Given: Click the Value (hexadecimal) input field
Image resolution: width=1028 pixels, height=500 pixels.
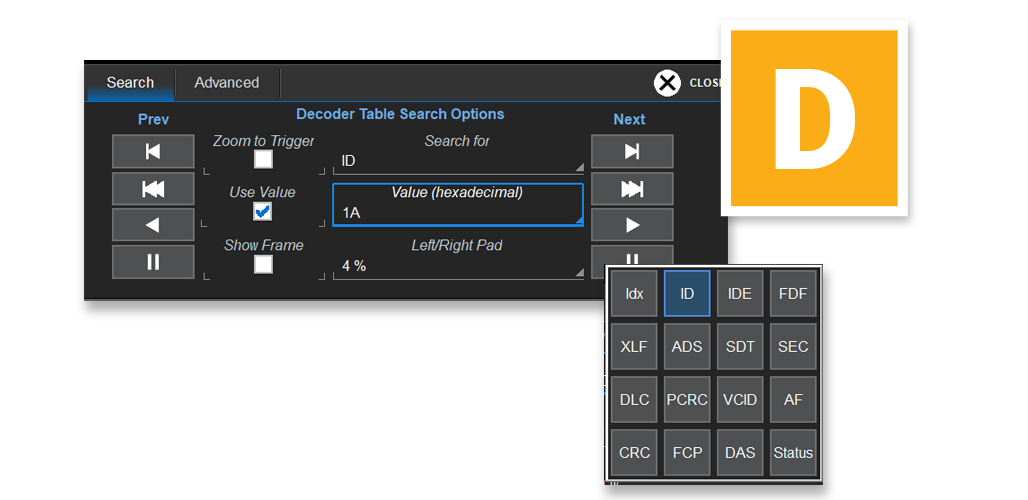Looking at the screenshot, I should pyautogui.click(x=458, y=212).
